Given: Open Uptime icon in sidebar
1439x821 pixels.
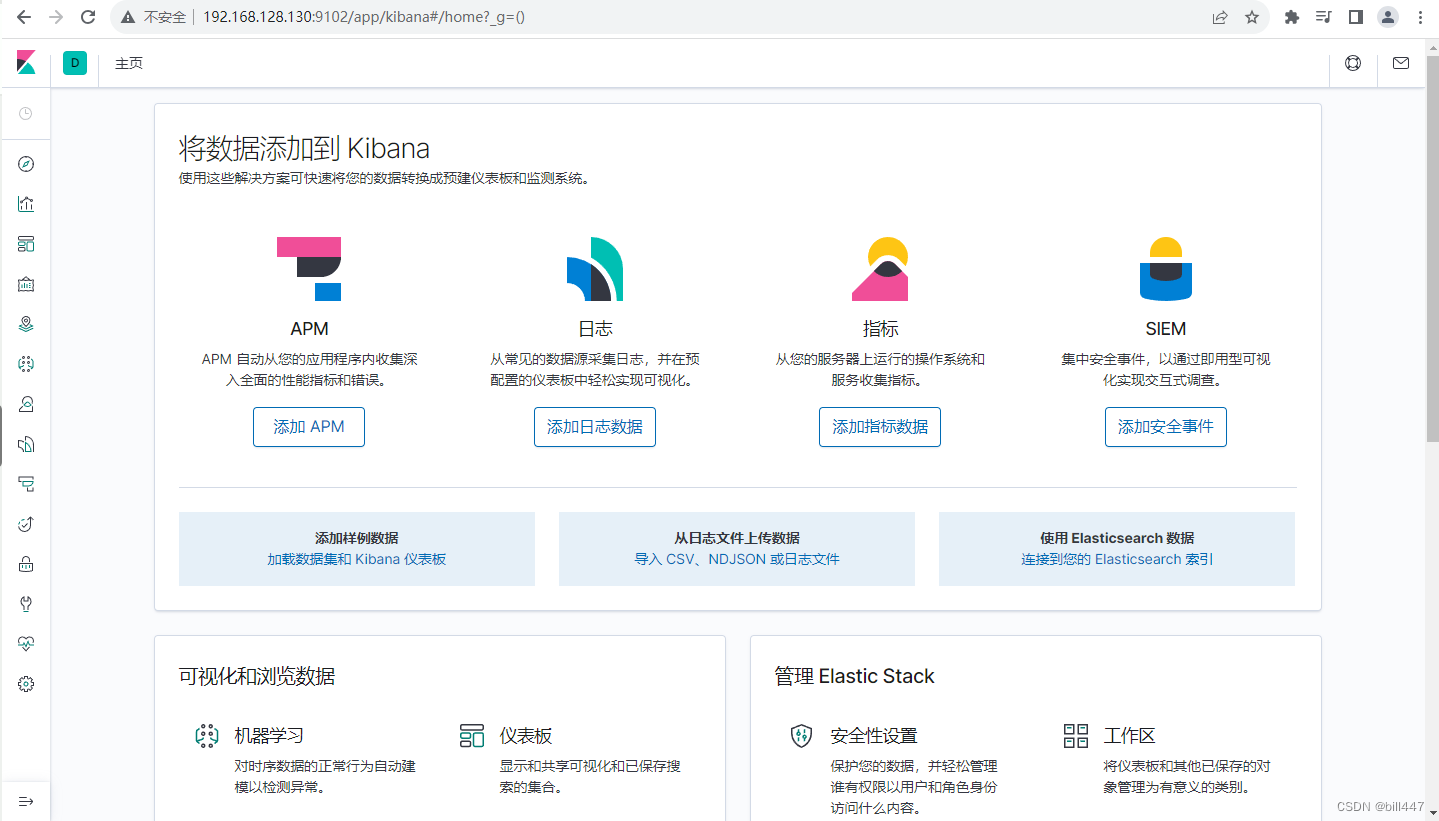Looking at the screenshot, I should click(x=26, y=524).
